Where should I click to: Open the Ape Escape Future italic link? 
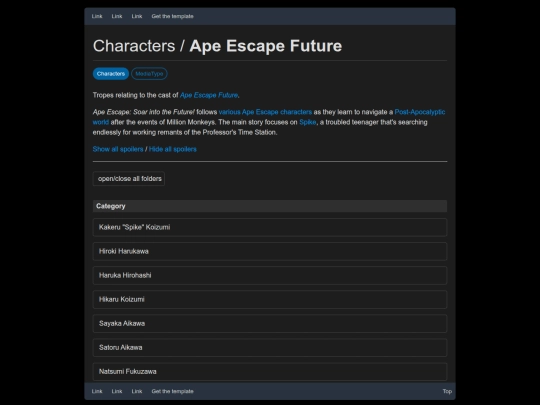point(209,95)
